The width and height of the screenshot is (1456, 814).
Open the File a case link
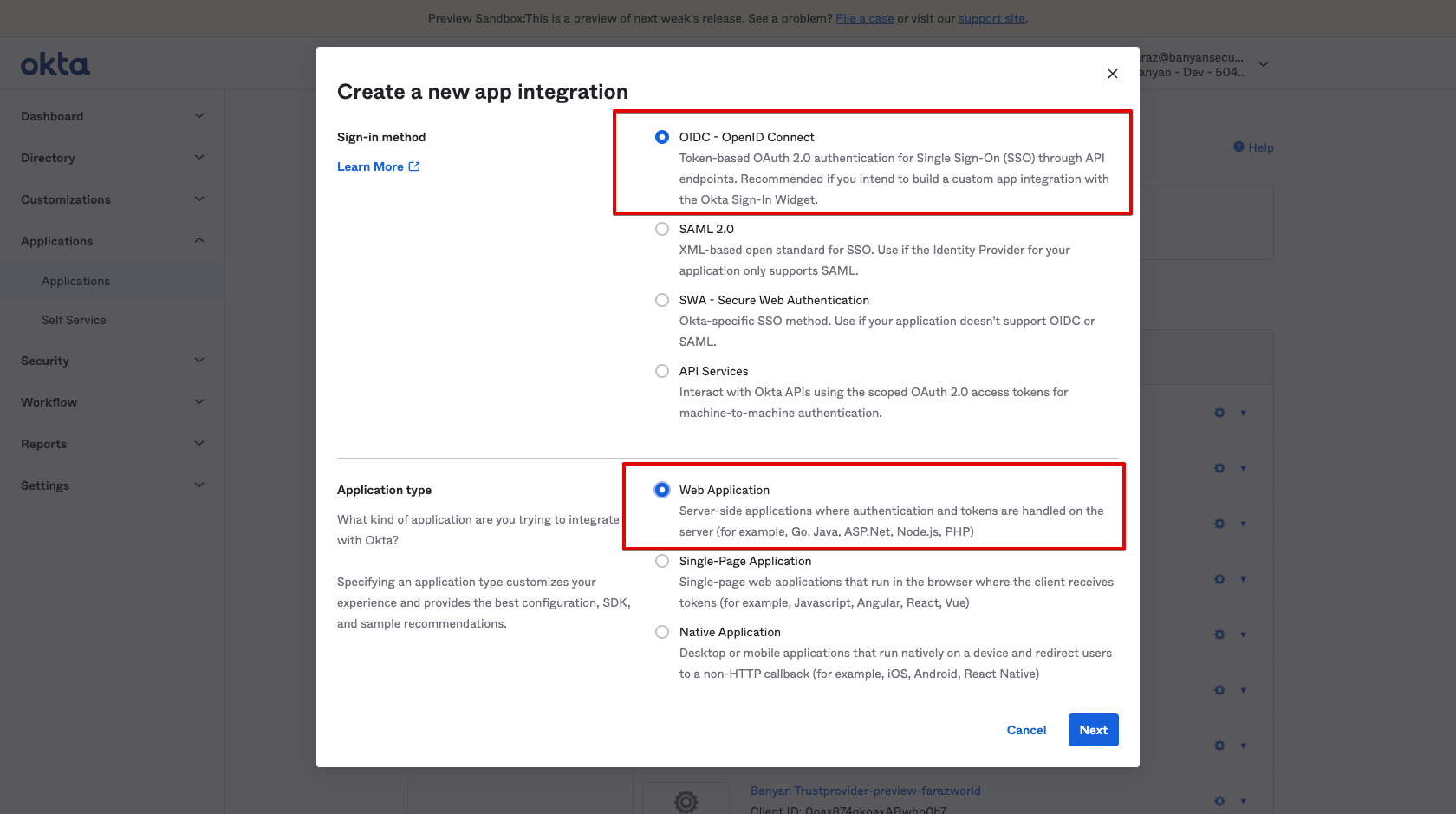[x=864, y=18]
